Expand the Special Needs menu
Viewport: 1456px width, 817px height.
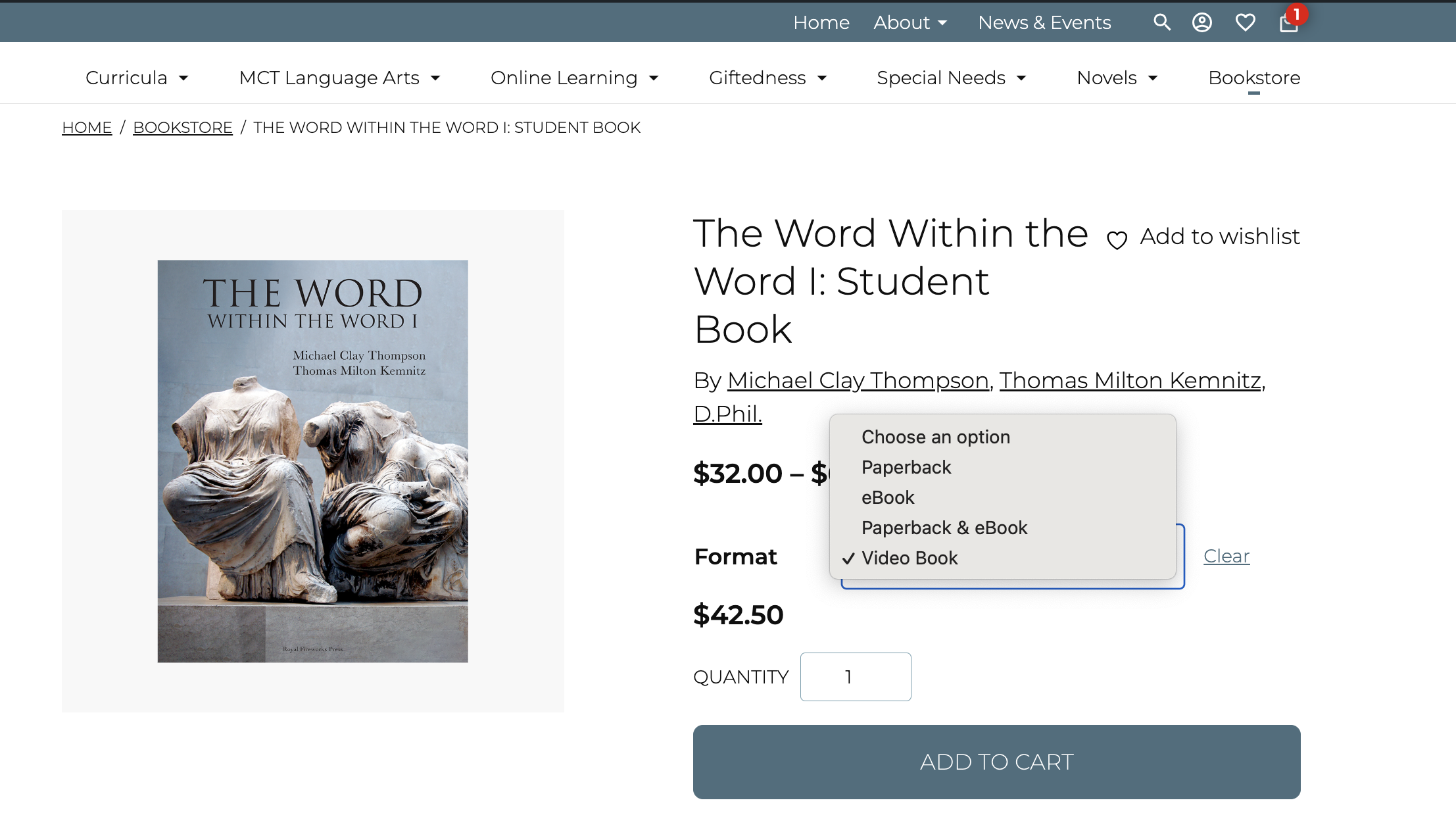(951, 78)
